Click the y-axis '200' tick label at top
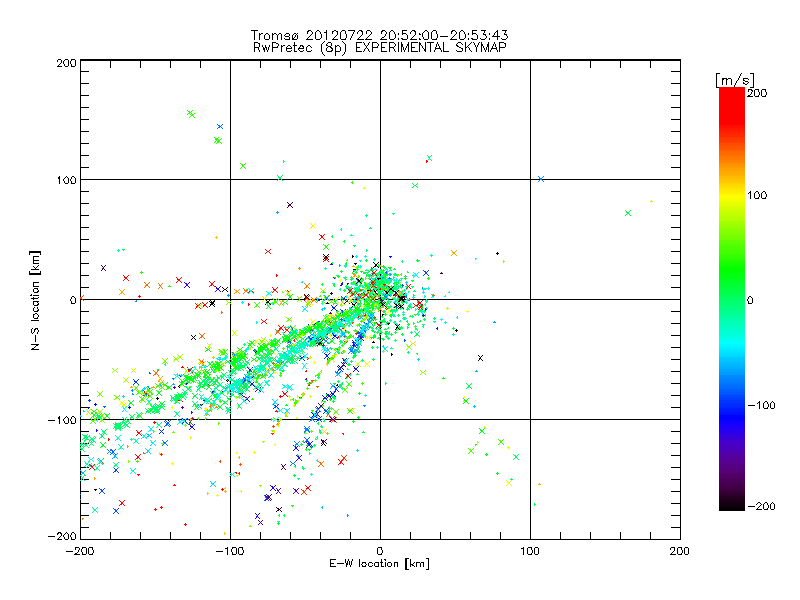 [x=66, y=63]
